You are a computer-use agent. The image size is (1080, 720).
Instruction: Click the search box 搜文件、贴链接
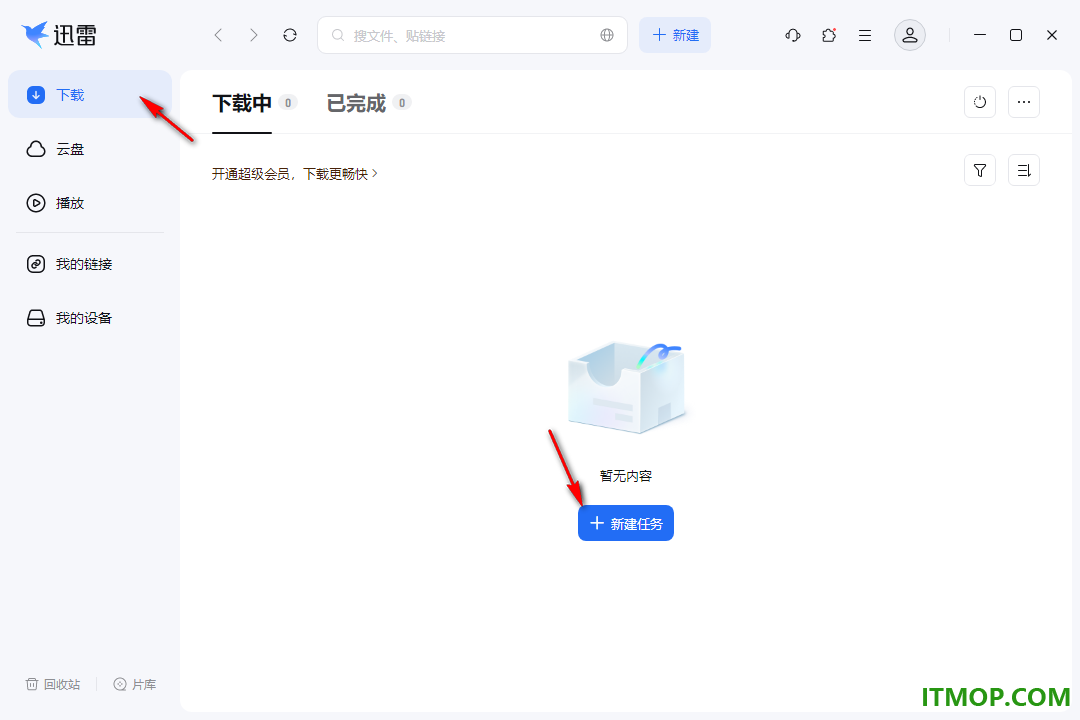tap(472, 35)
